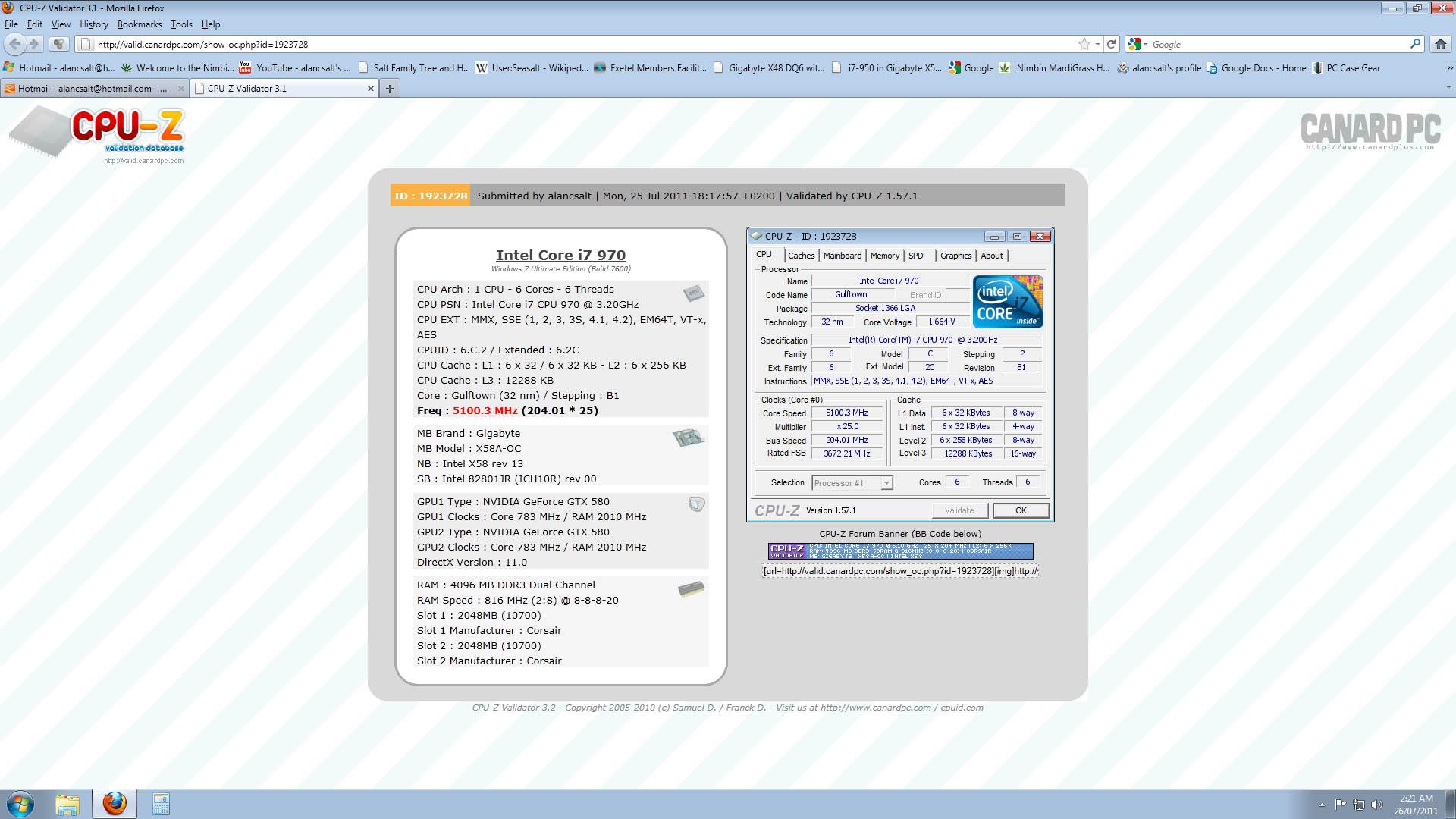Open the Welcome to the Nimbin bookmark

(x=177, y=67)
